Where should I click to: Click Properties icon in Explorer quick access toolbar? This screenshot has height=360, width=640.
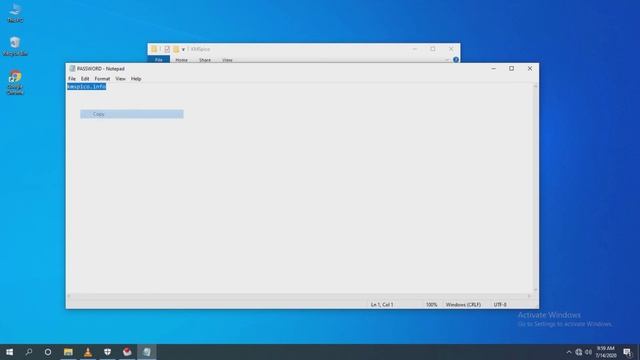(167, 49)
